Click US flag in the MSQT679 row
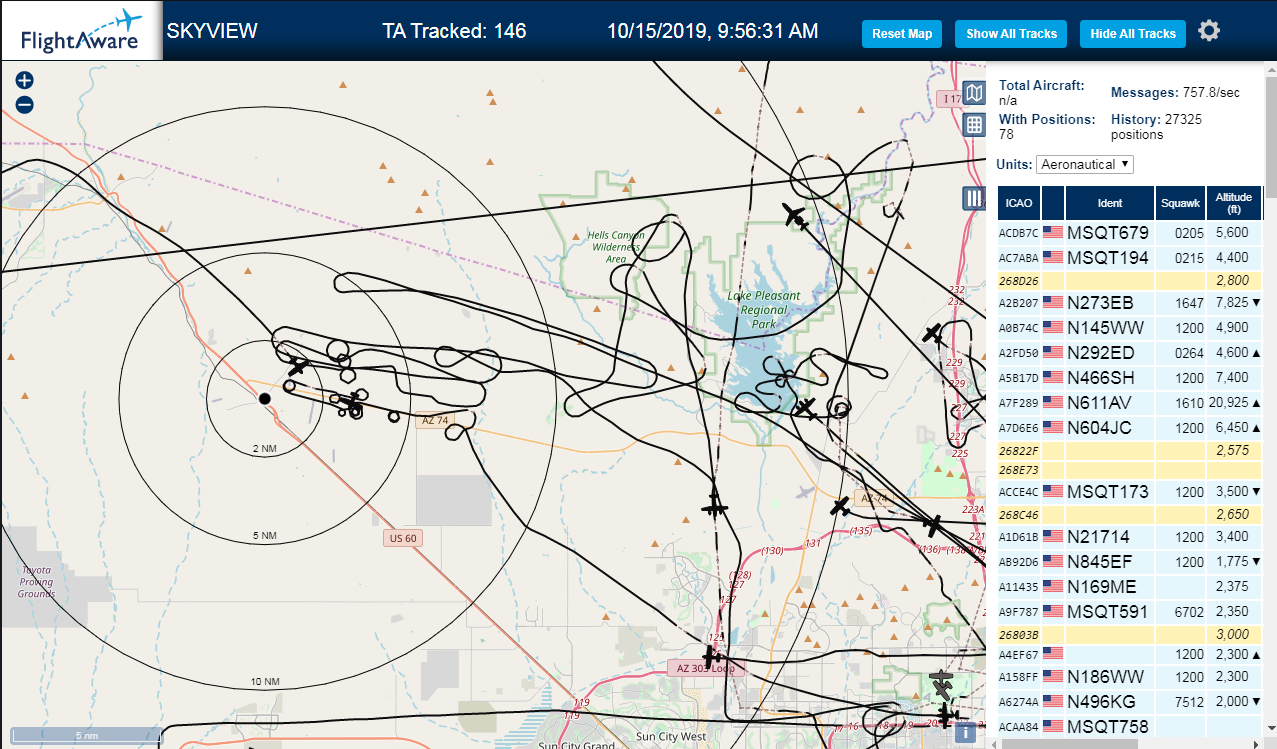This screenshot has height=749, width=1277. [x=1053, y=232]
